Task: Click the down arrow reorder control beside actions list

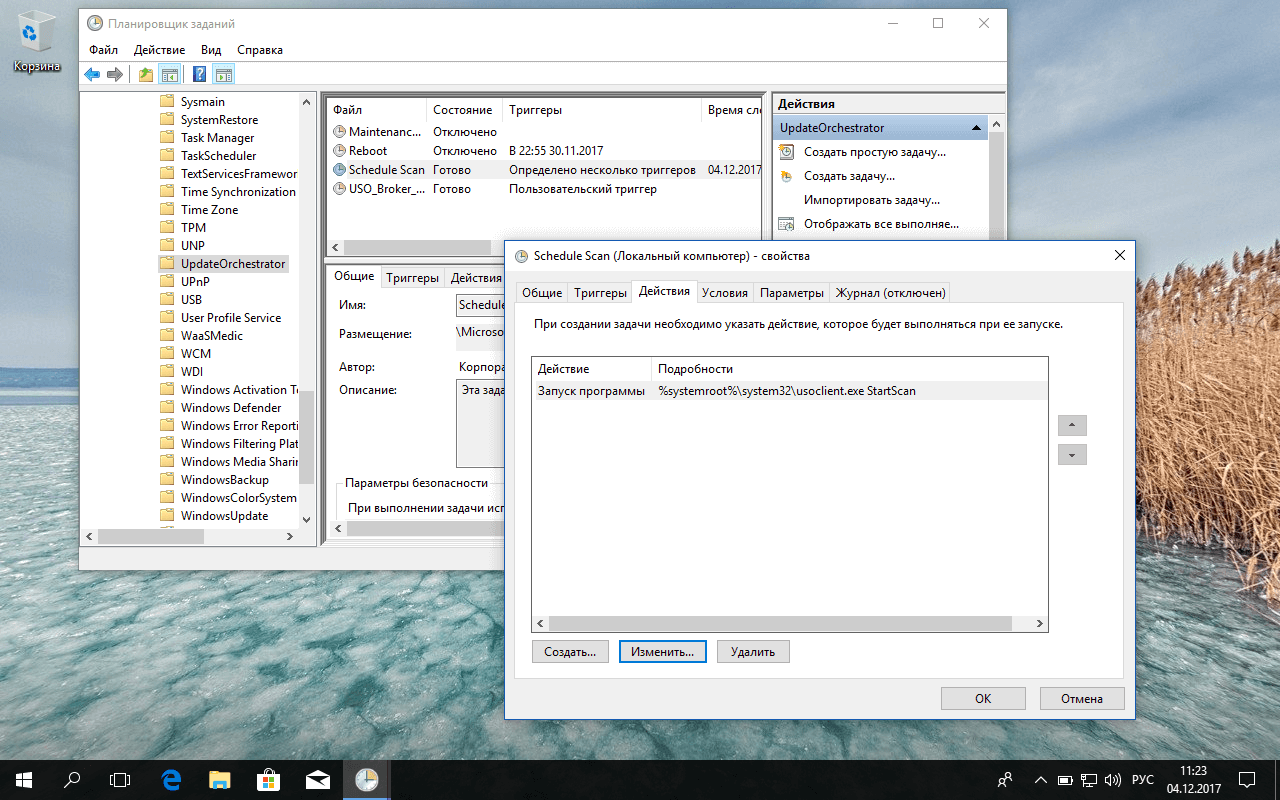Action: pyautogui.click(x=1071, y=454)
